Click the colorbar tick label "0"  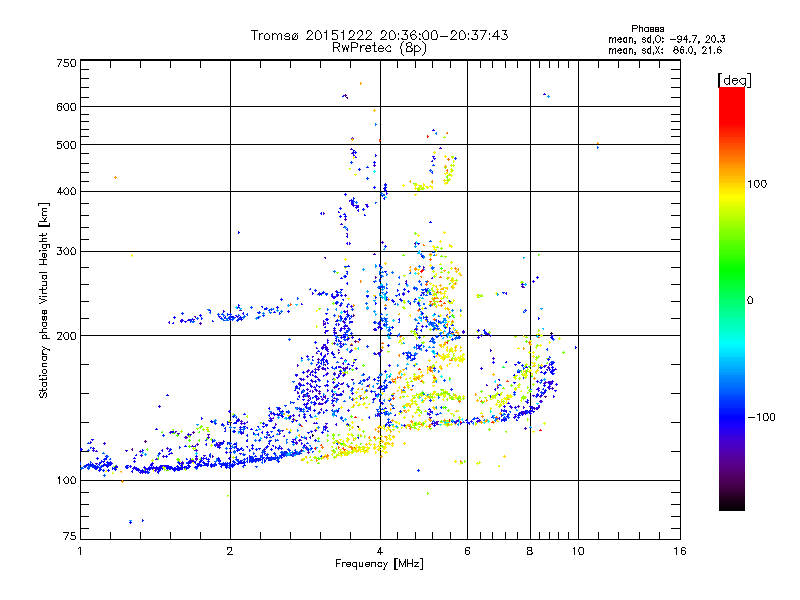(x=750, y=300)
